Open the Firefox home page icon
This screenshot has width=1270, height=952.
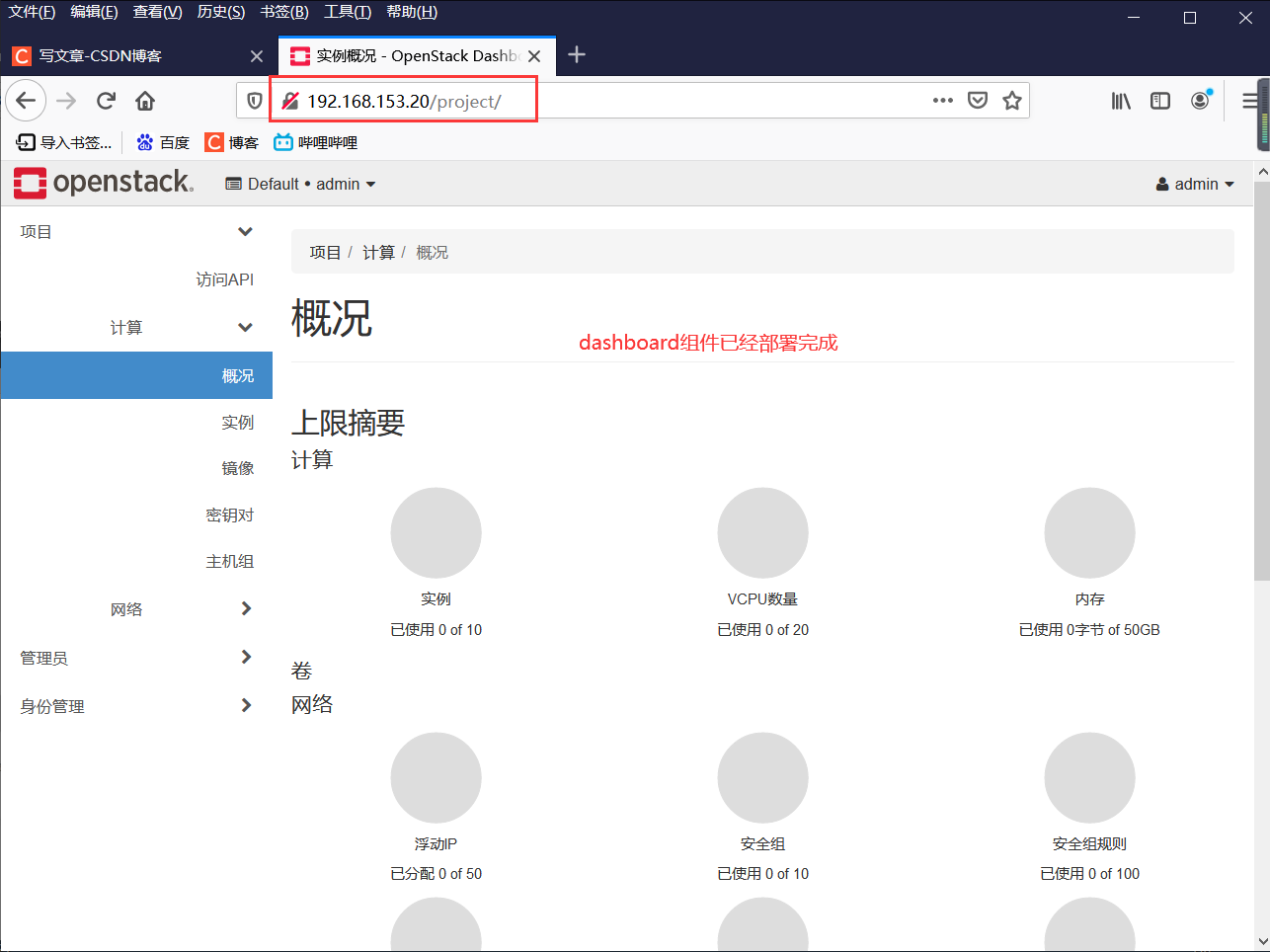coord(142,100)
